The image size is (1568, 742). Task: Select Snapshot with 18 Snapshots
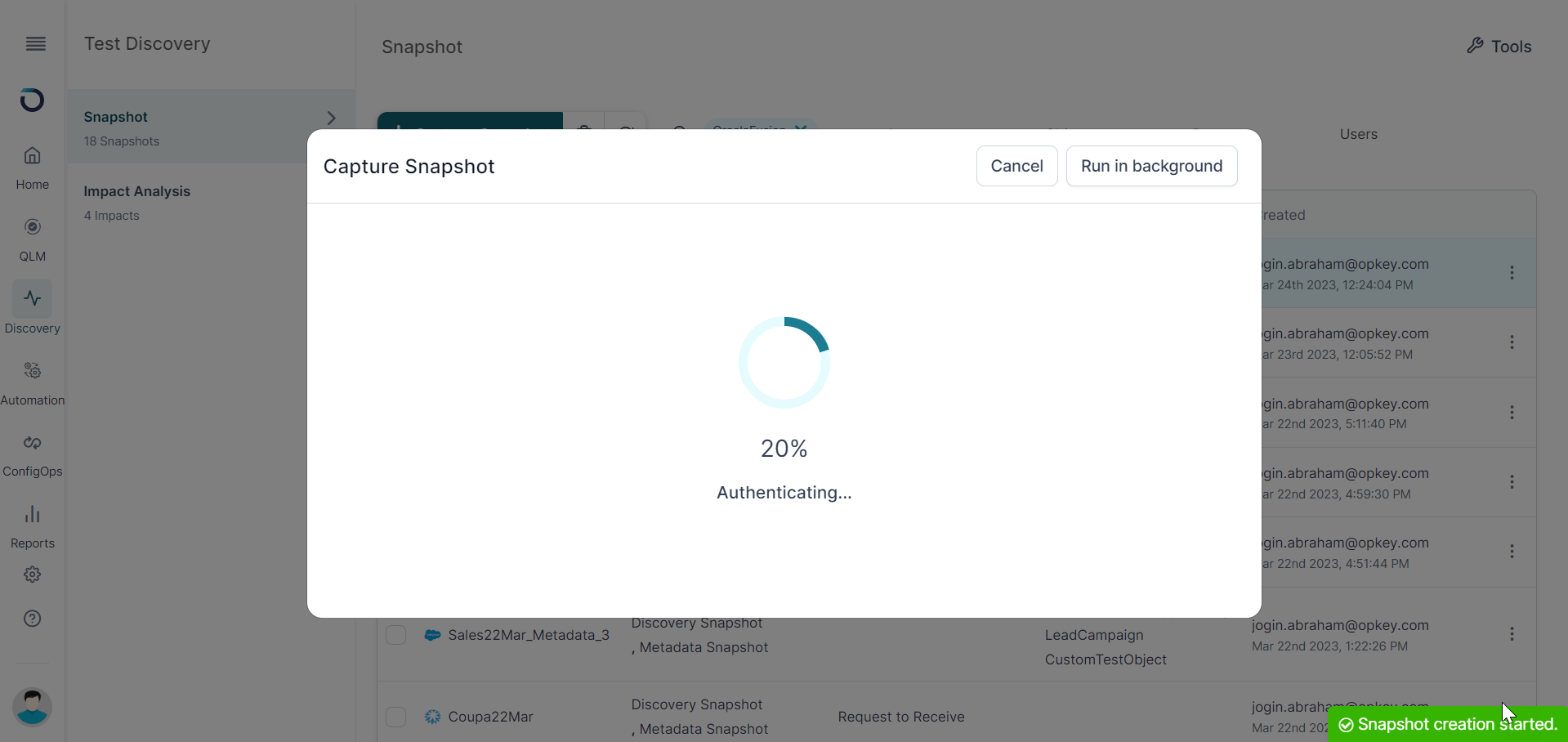tap(210, 127)
